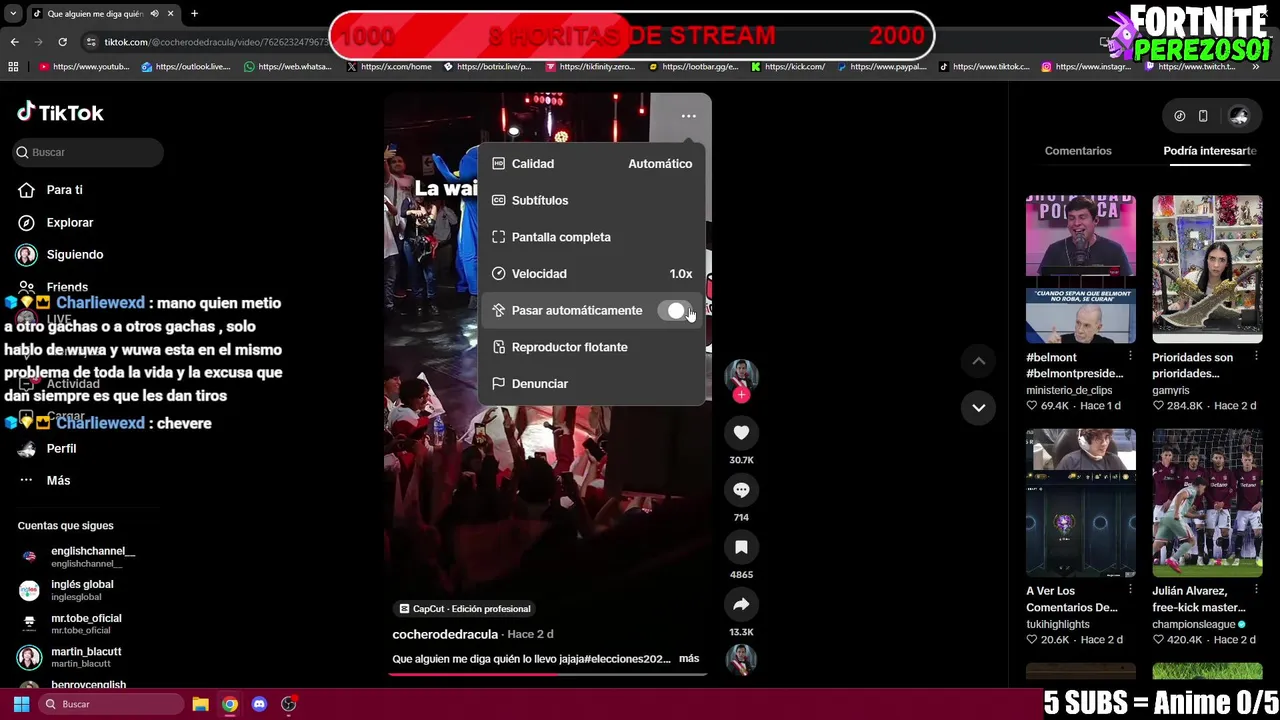Open the cocherodedracula username link
1280x720 pixels.
click(x=445, y=634)
